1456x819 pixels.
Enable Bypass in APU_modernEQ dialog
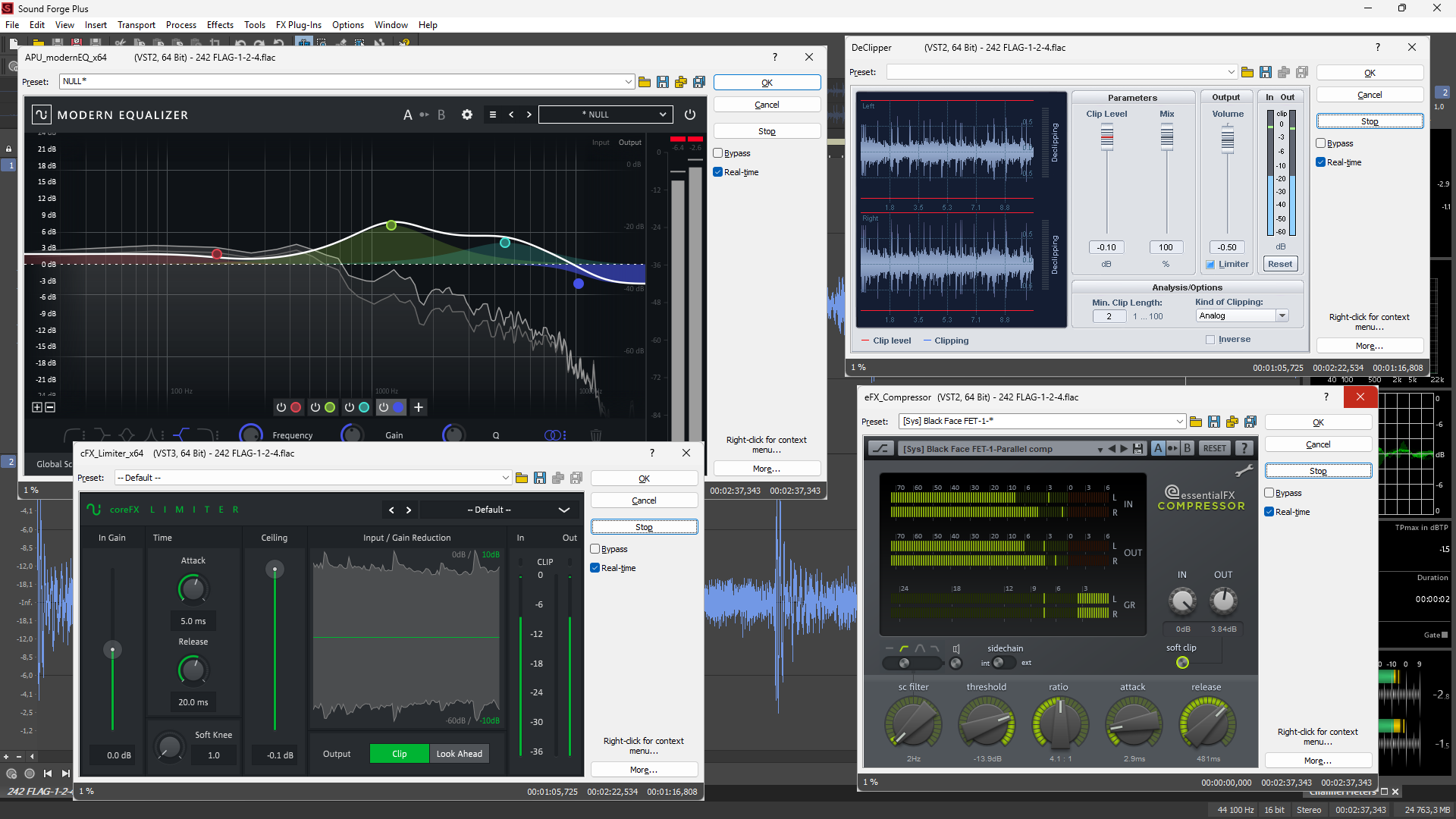[x=718, y=153]
